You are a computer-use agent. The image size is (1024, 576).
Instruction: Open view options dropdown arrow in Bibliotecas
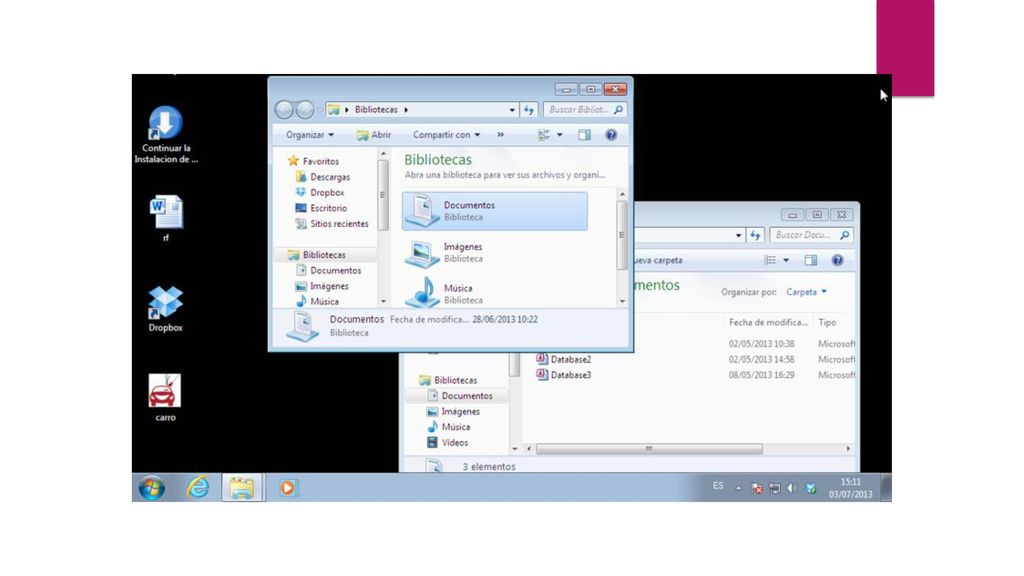(560, 135)
